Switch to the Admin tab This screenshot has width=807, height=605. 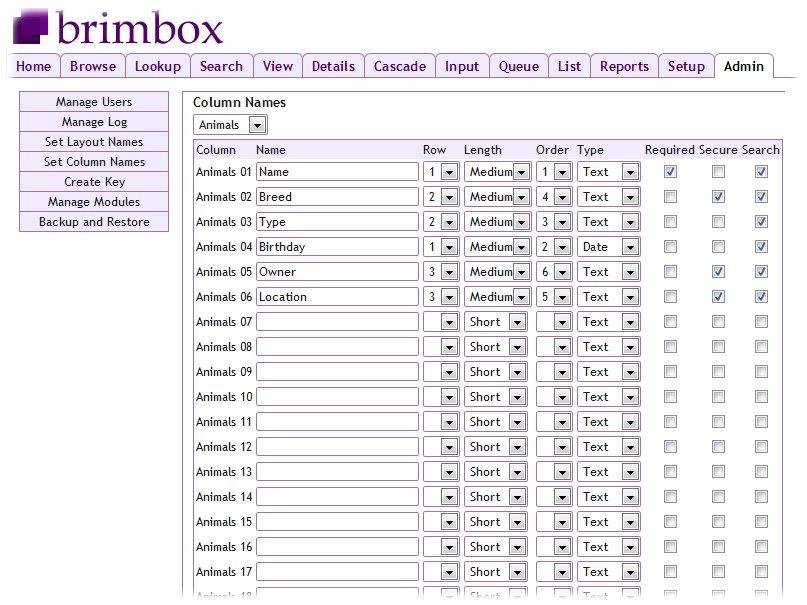(x=745, y=66)
